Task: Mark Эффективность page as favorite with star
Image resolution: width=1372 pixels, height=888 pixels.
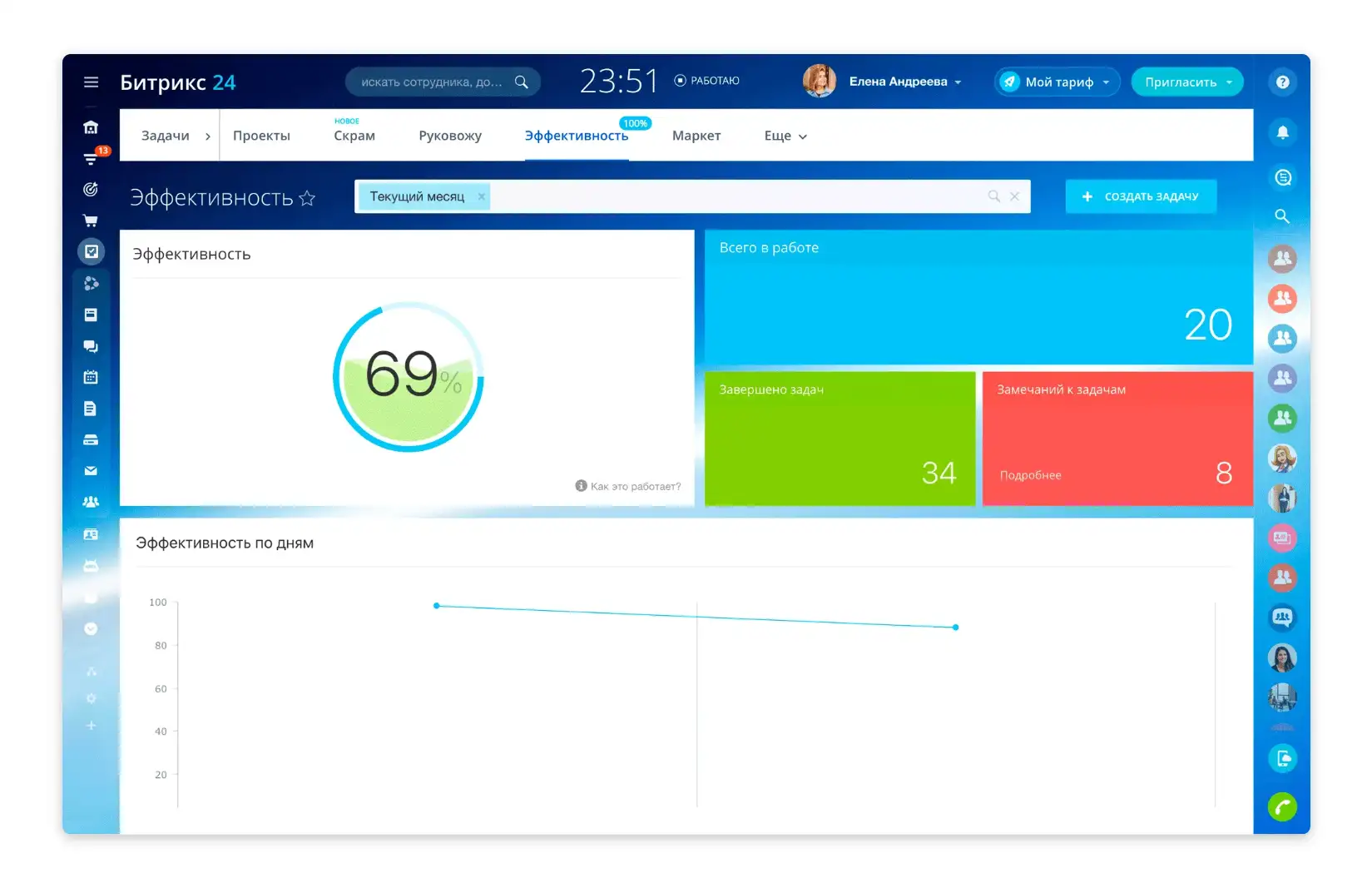Action: [x=307, y=198]
